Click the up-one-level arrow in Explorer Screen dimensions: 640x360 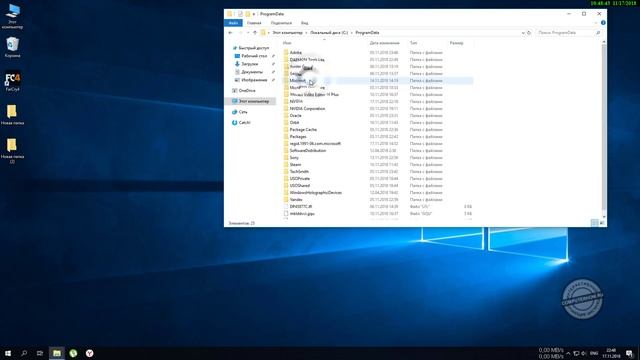[x=255, y=33]
